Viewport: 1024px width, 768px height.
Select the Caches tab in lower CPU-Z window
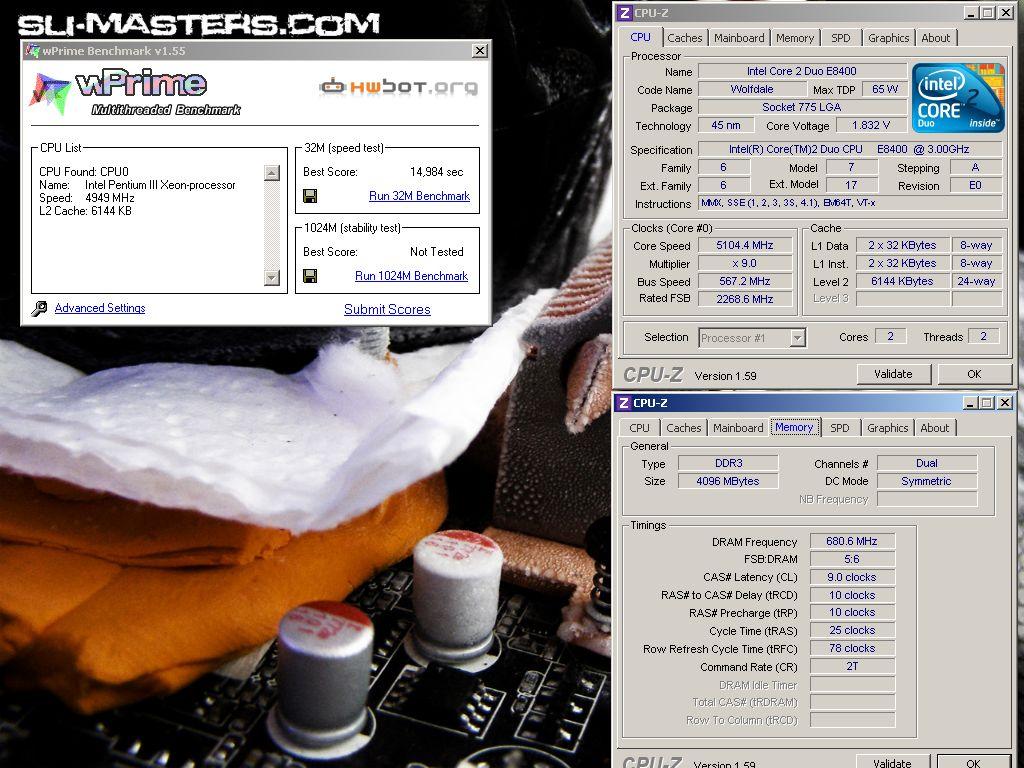click(684, 428)
